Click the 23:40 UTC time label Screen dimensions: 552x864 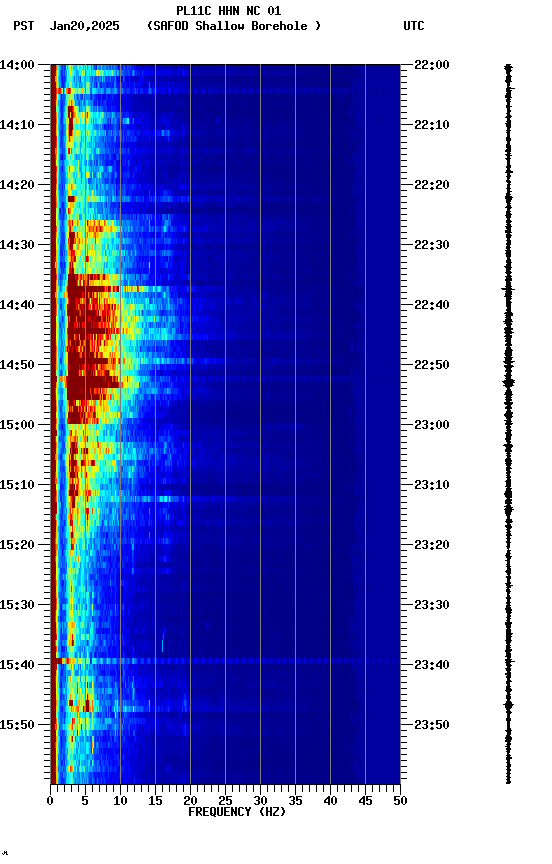tap(432, 665)
